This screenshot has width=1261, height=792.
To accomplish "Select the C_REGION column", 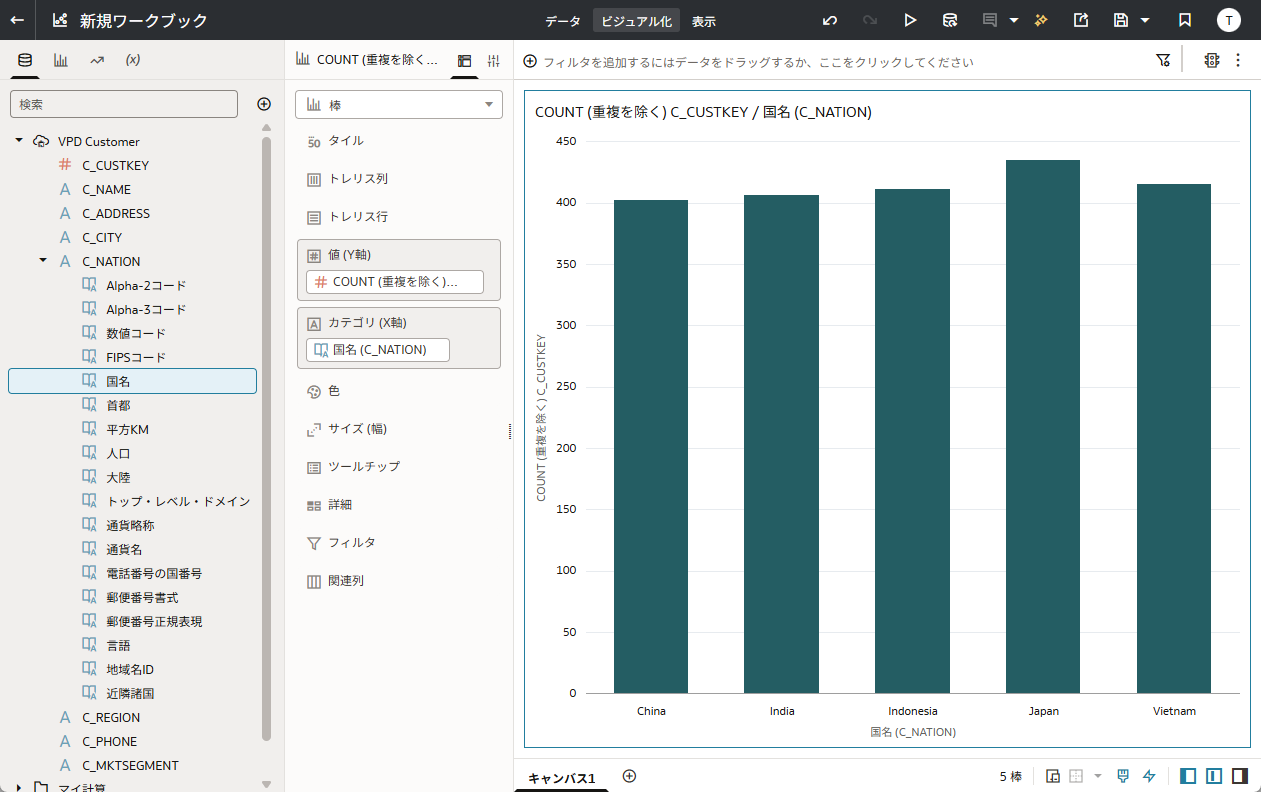I will [111, 717].
